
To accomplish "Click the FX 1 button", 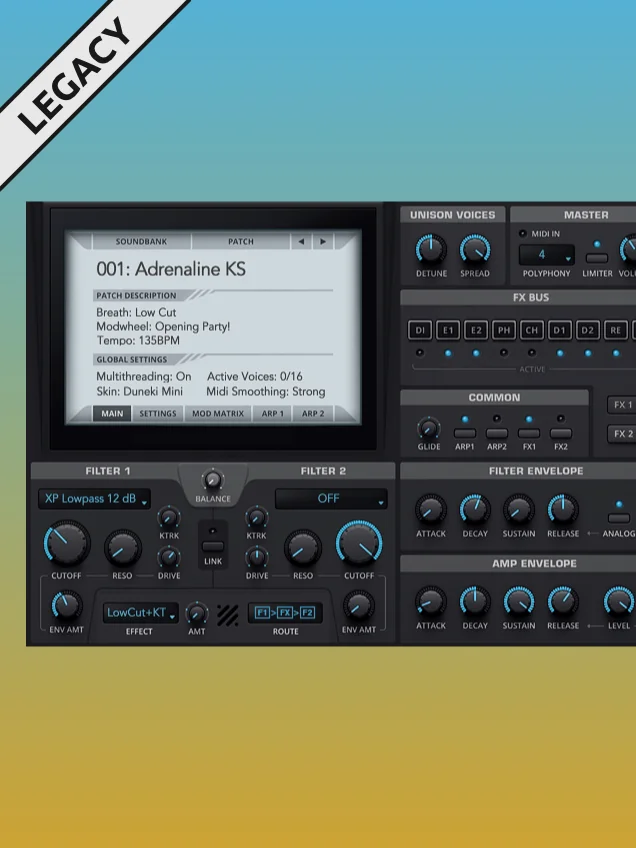I will click(621, 405).
